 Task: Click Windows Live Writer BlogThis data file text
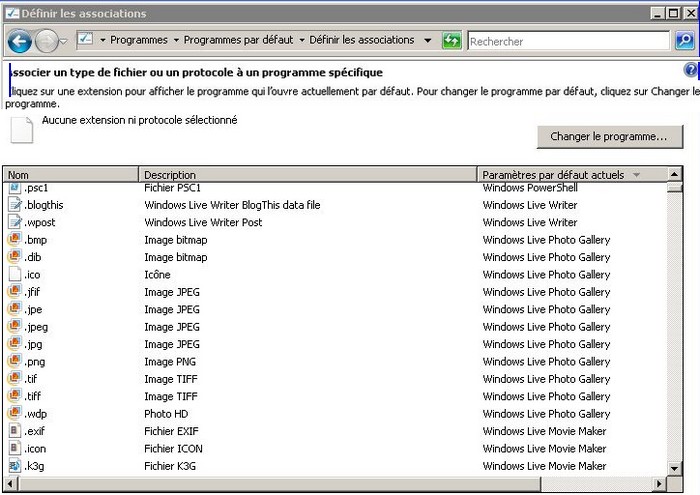(232, 205)
